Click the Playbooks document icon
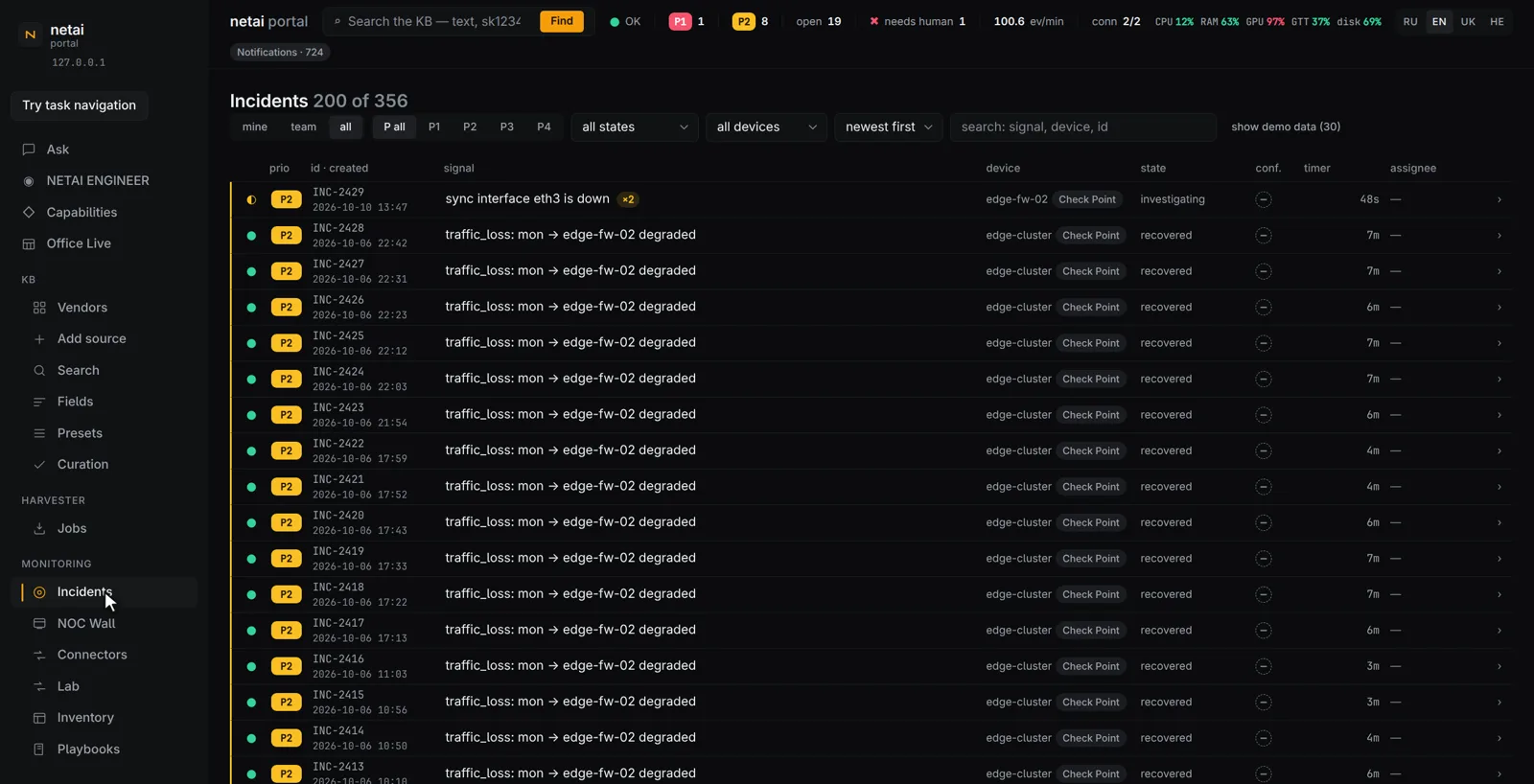Viewport: 1534px width, 784px height. pos(39,749)
